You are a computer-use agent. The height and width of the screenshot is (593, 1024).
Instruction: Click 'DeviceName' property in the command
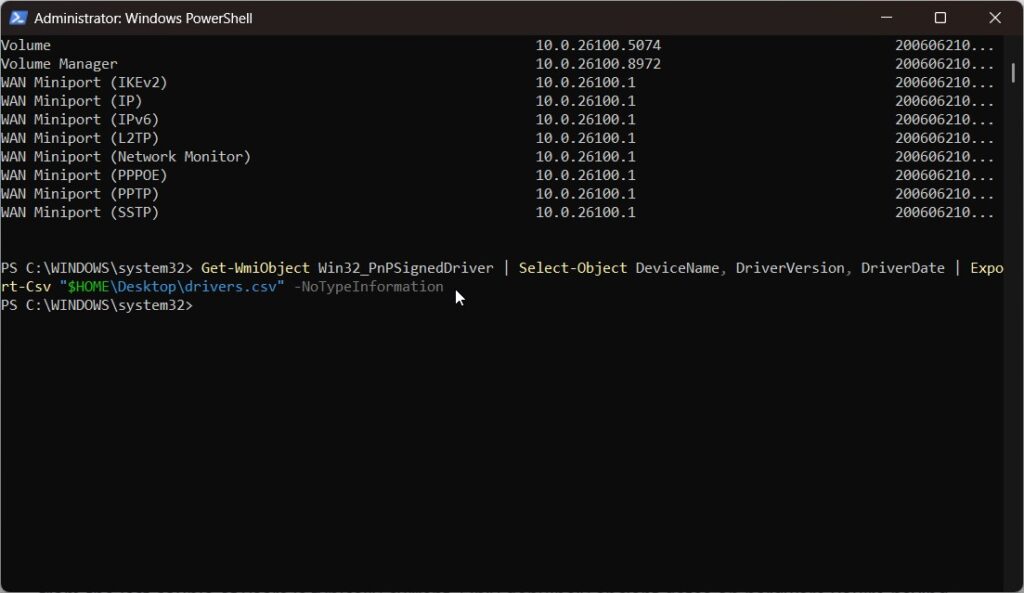coord(677,268)
